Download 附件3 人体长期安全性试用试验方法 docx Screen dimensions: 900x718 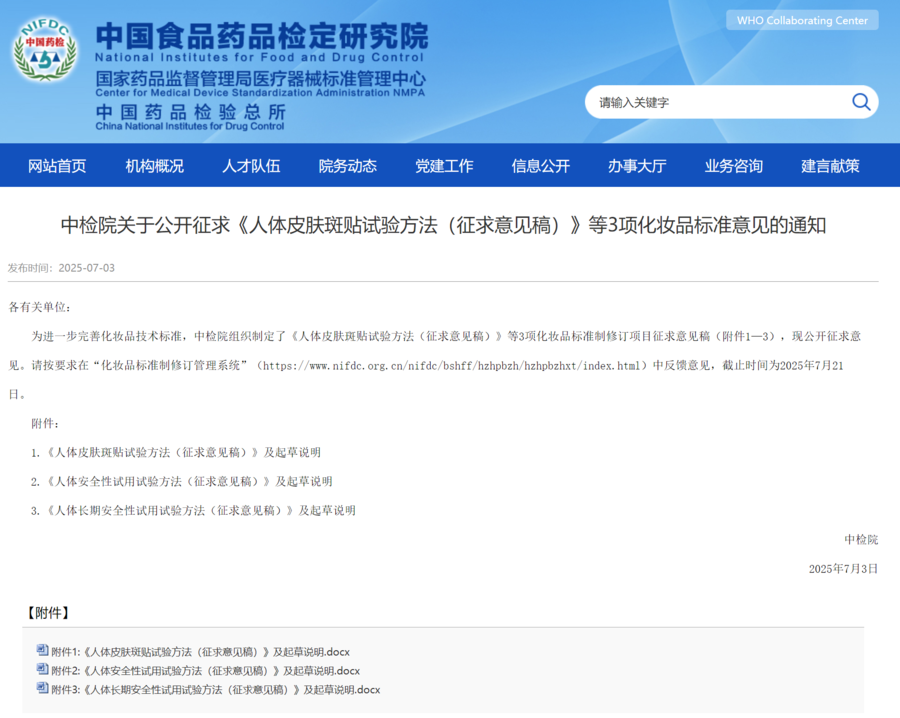click(x=216, y=689)
